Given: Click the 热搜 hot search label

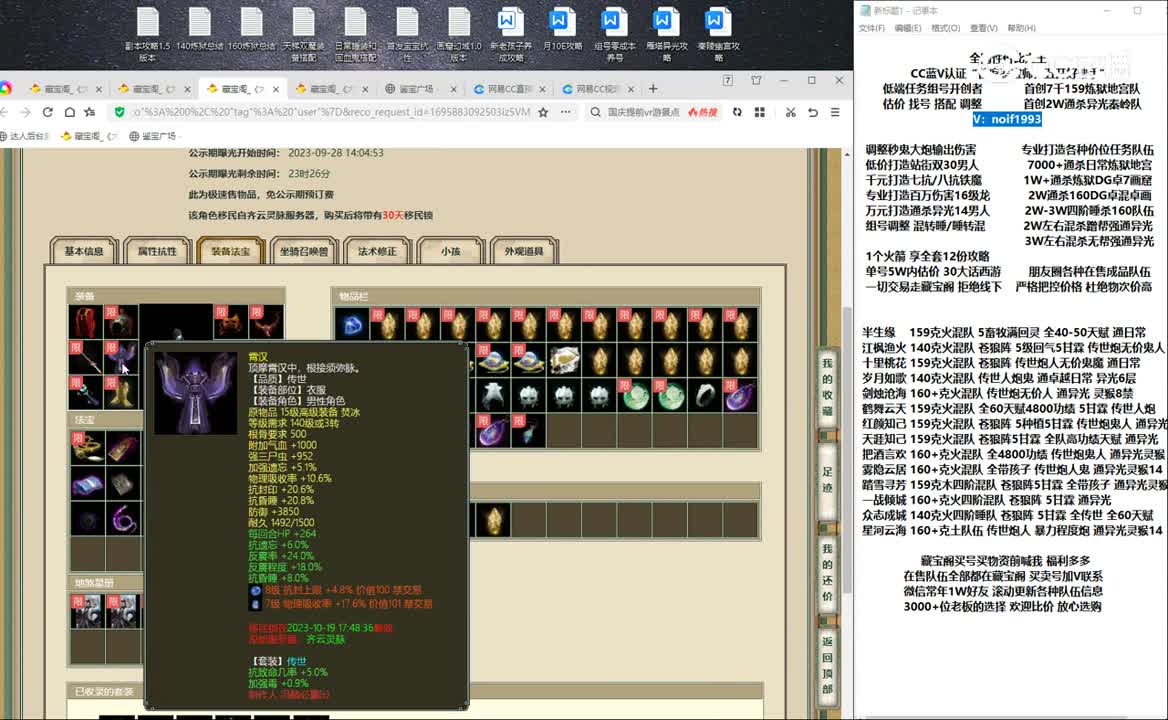Looking at the screenshot, I should tap(702, 112).
